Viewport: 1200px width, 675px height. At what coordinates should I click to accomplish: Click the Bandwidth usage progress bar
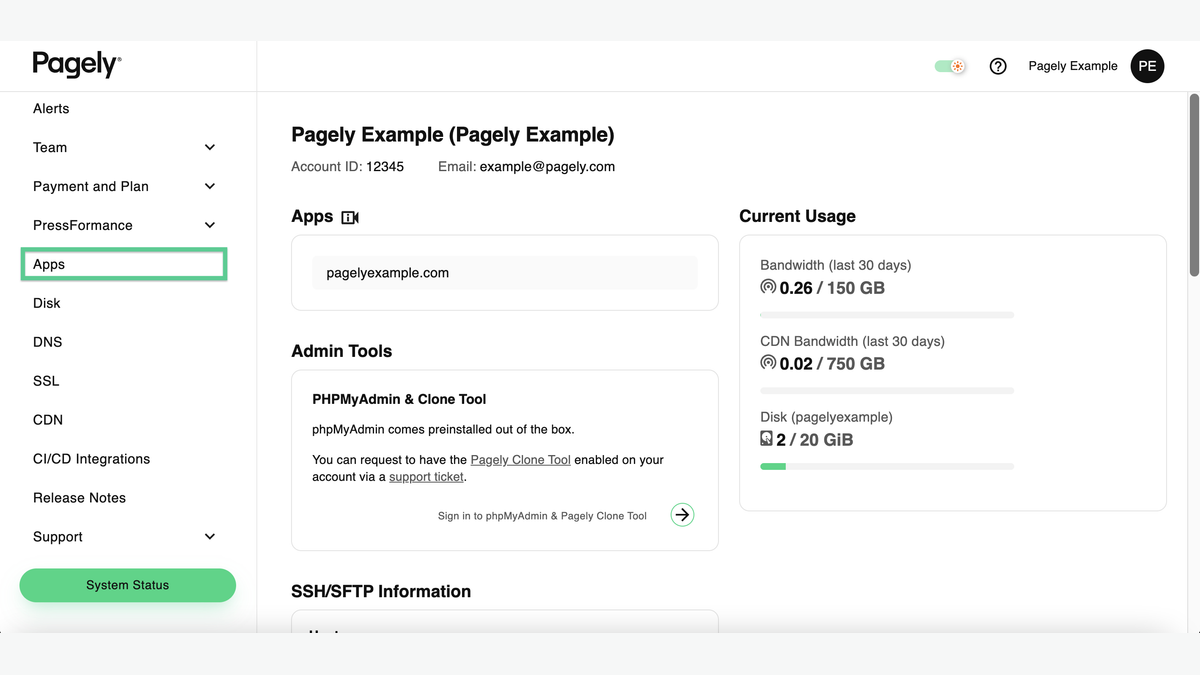pyautogui.click(x=887, y=315)
